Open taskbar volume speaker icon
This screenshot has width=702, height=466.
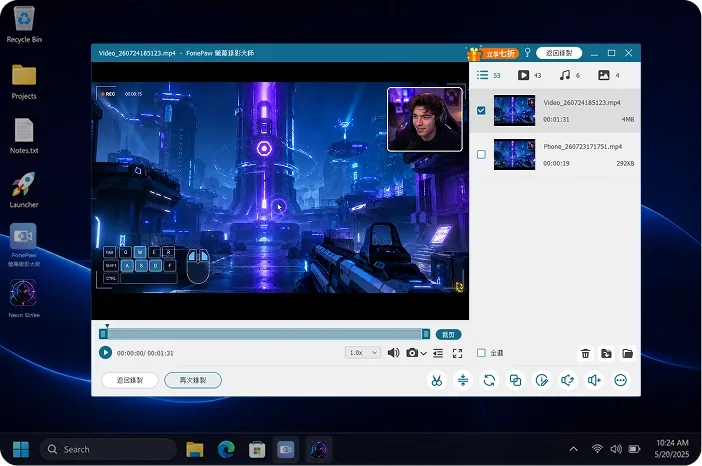[x=616, y=449]
